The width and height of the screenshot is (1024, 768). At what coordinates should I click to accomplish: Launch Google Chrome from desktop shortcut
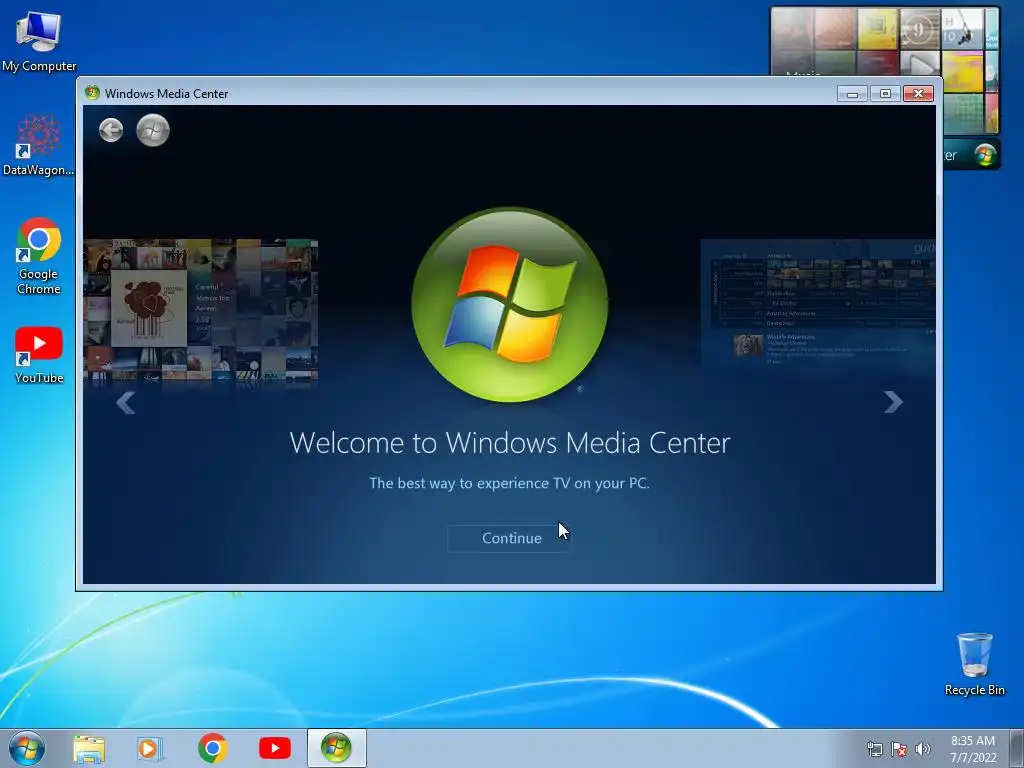tap(39, 256)
